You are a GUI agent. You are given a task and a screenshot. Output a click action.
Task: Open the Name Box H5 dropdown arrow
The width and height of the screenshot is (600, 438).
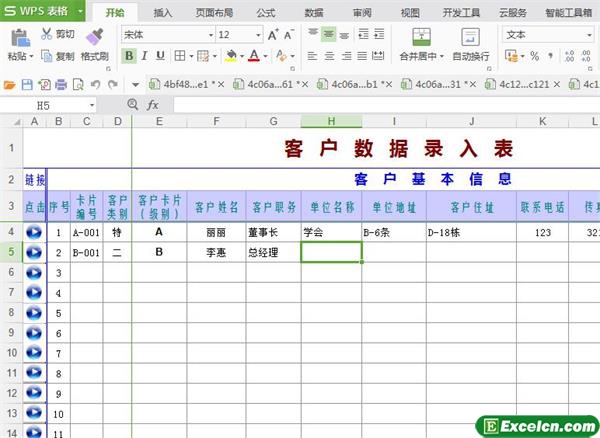point(92,105)
